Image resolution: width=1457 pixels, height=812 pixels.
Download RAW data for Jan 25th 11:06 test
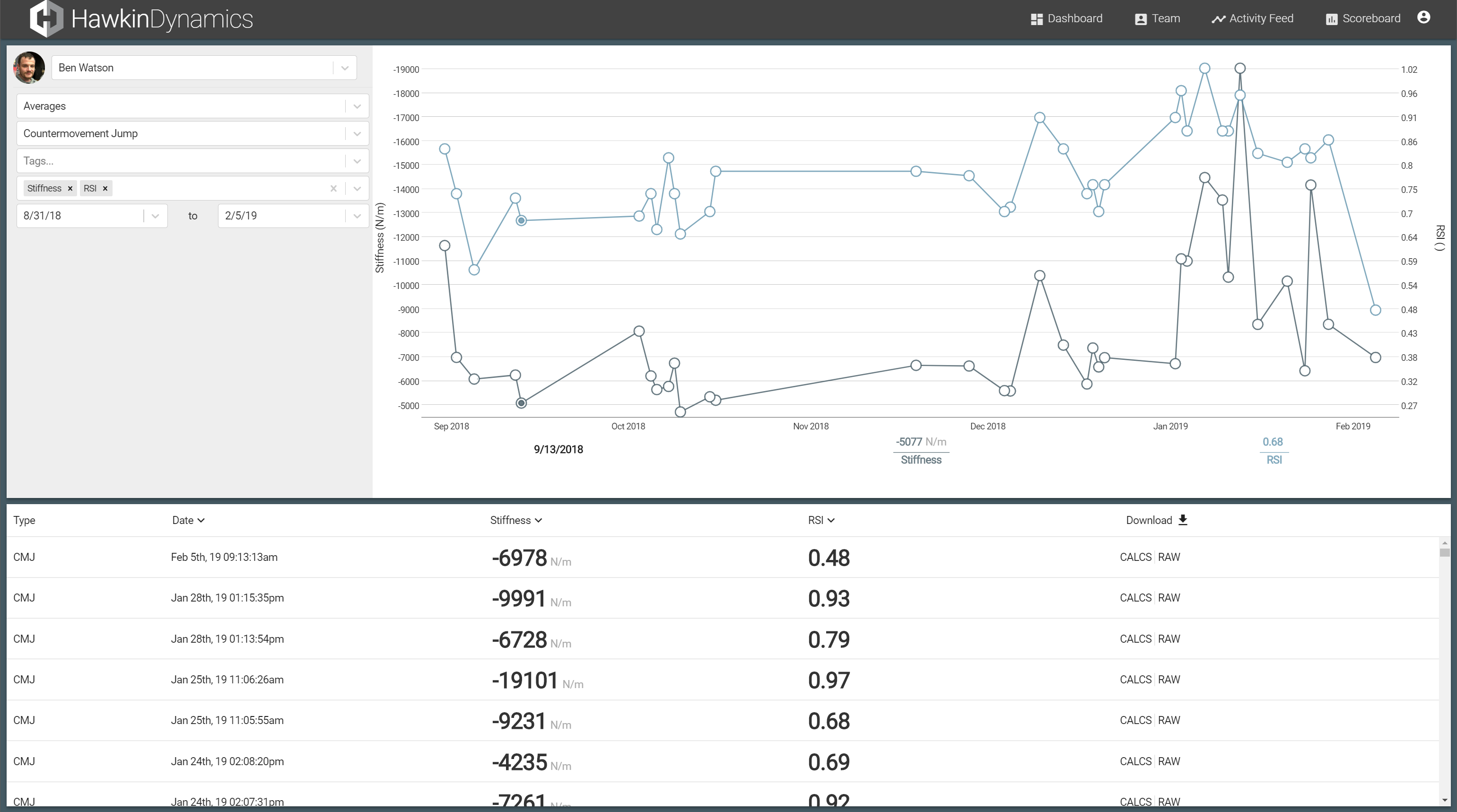(x=1169, y=679)
